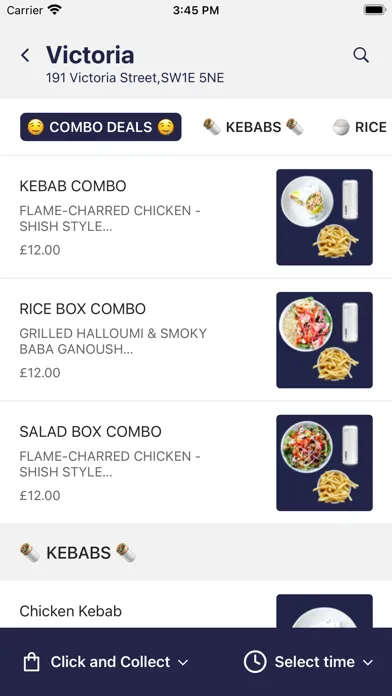Tap the Rice Box Combo food image

(325, 340)
